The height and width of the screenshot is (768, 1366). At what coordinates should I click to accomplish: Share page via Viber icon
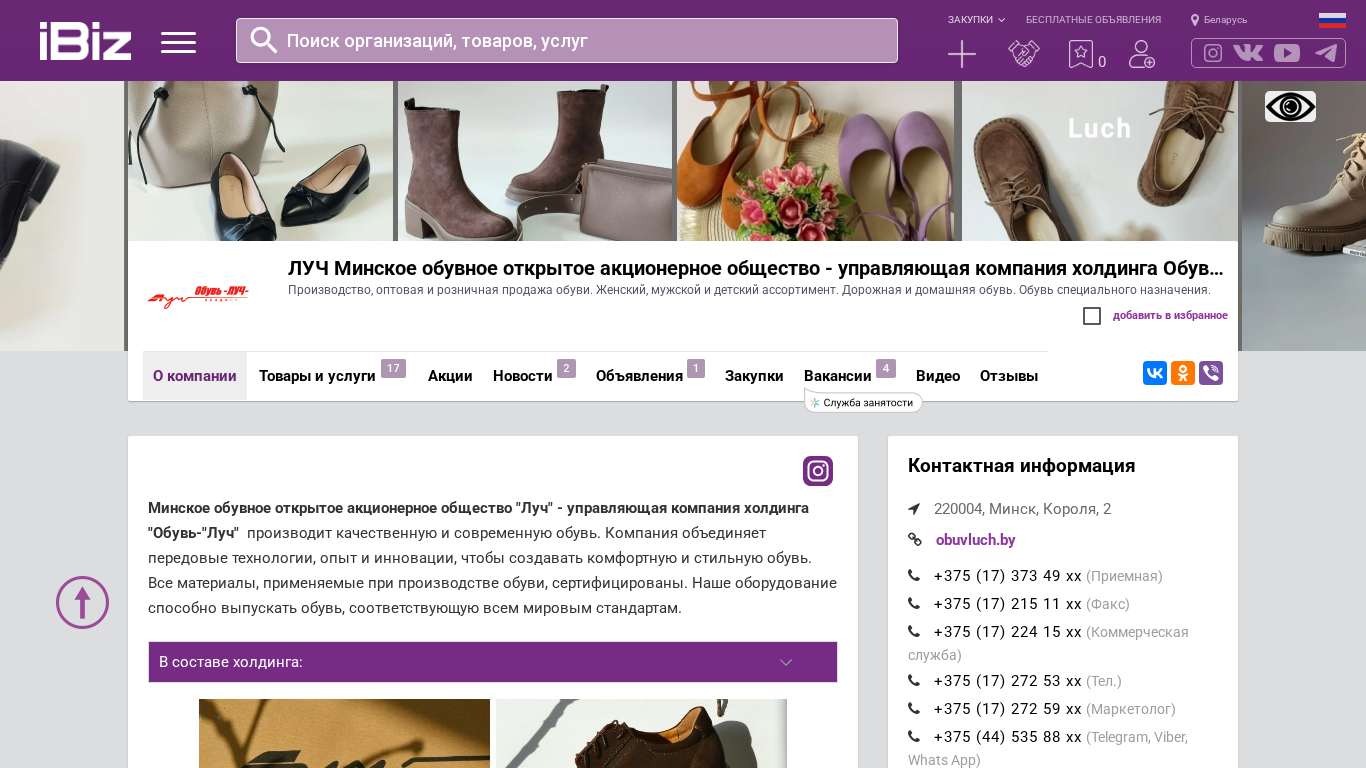tap(1211, 373)
